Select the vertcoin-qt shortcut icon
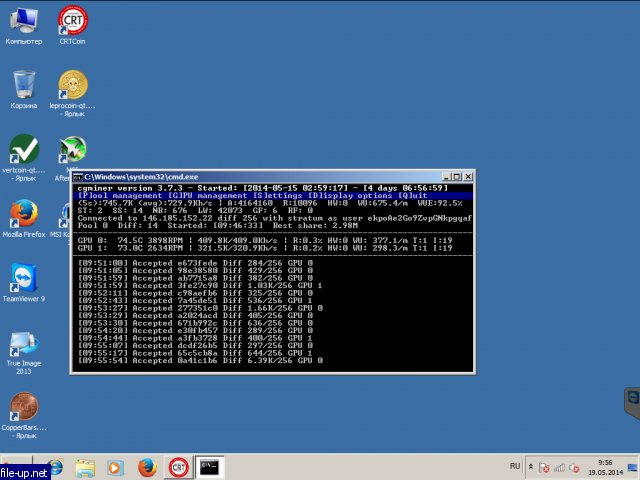 click(x=24, y=158)
